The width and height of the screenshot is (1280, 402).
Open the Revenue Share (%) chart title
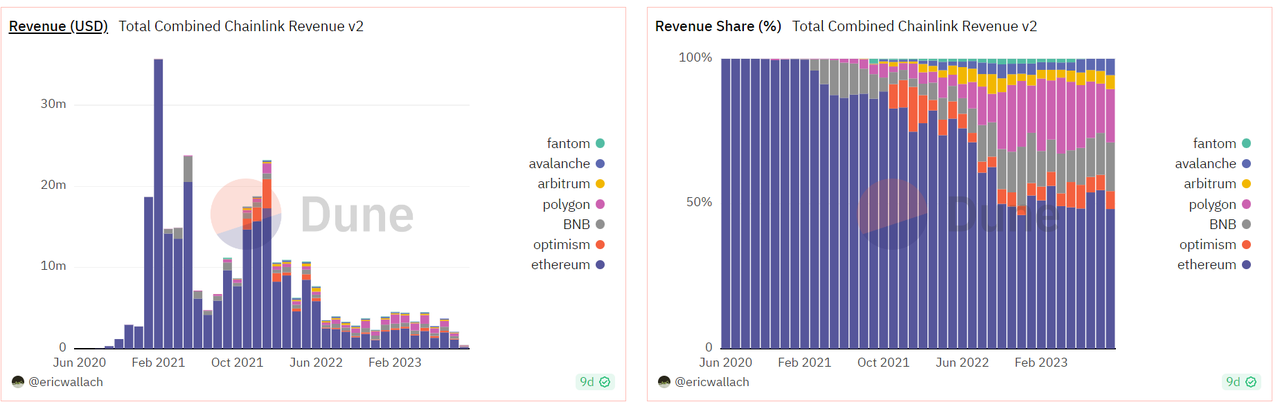click(x=718, y=27)
